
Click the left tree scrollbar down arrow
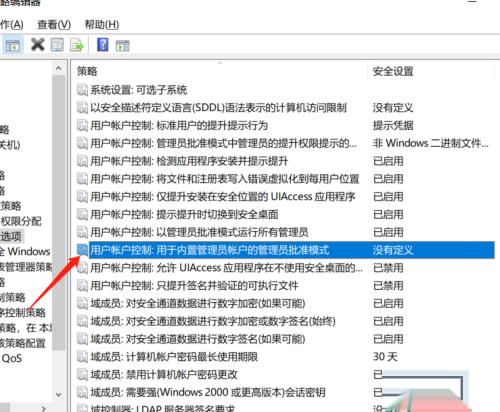(x=59, y=395)
